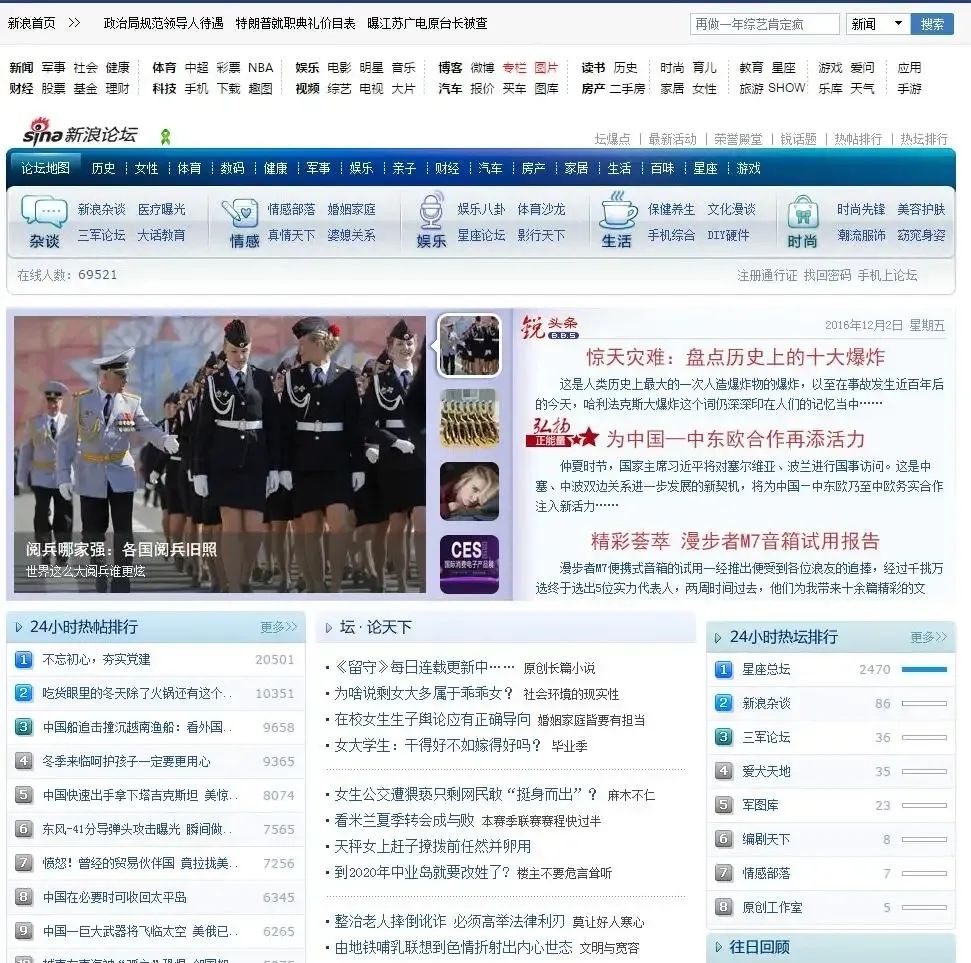The width and height of the screenshot is (971, 963).
Task: Open the NBA link in top navigation
Action: pos(261,68)
